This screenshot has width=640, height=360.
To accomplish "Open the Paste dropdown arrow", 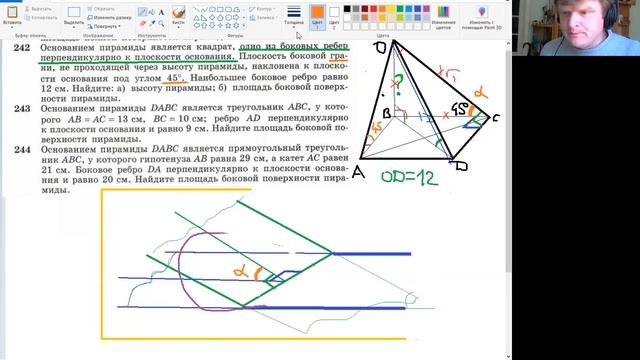I will [x=12, y=27].
